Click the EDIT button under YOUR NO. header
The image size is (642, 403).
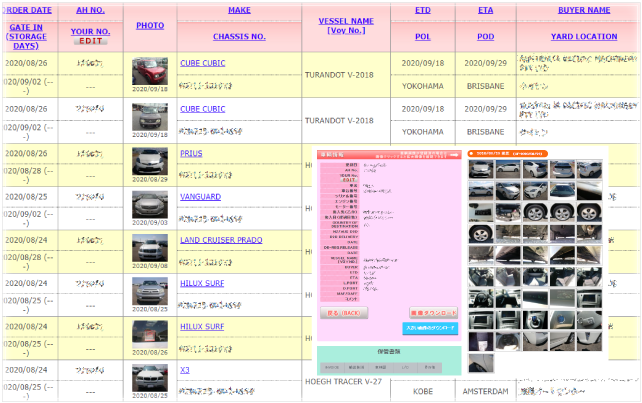pos(90,41)
